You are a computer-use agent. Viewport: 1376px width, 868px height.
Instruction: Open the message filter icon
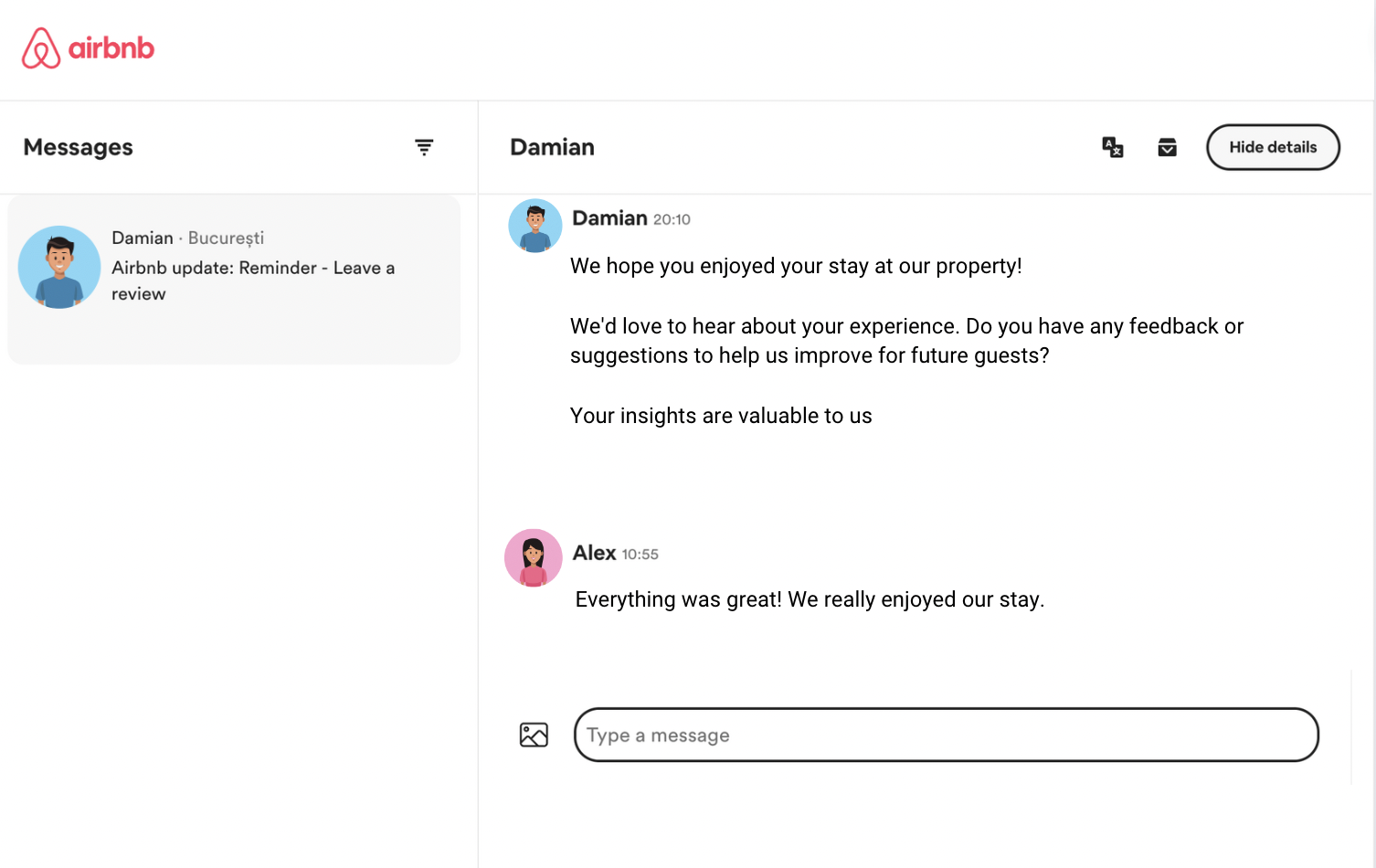coord(424,147)
